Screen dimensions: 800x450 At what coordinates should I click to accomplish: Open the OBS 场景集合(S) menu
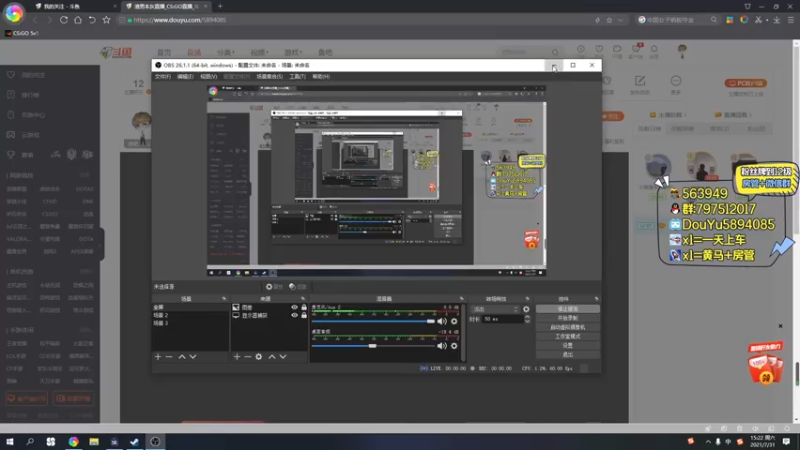[269, 77]
